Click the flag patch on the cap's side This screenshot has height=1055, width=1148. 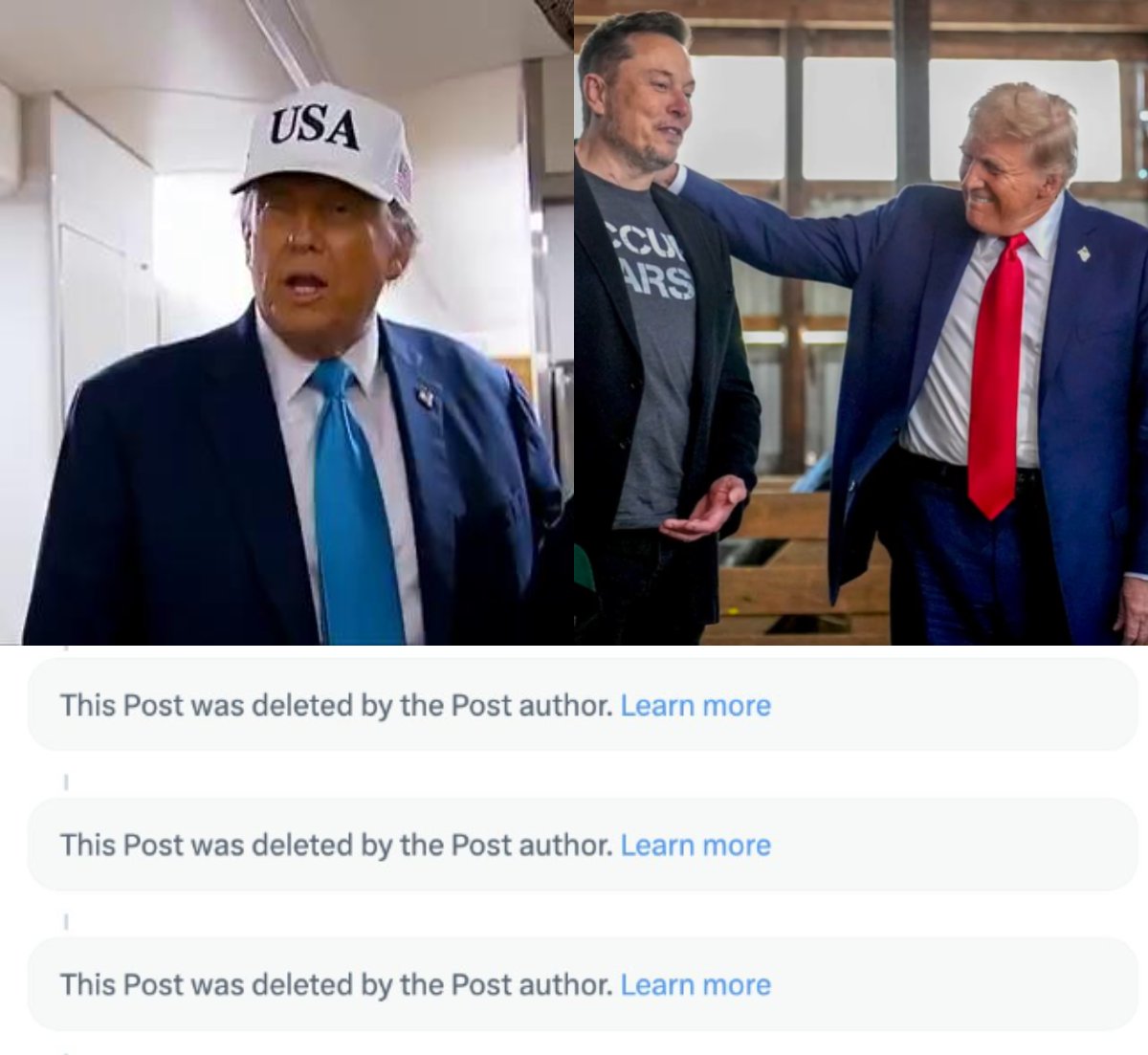pyautogui.click(x=404, y=178)
